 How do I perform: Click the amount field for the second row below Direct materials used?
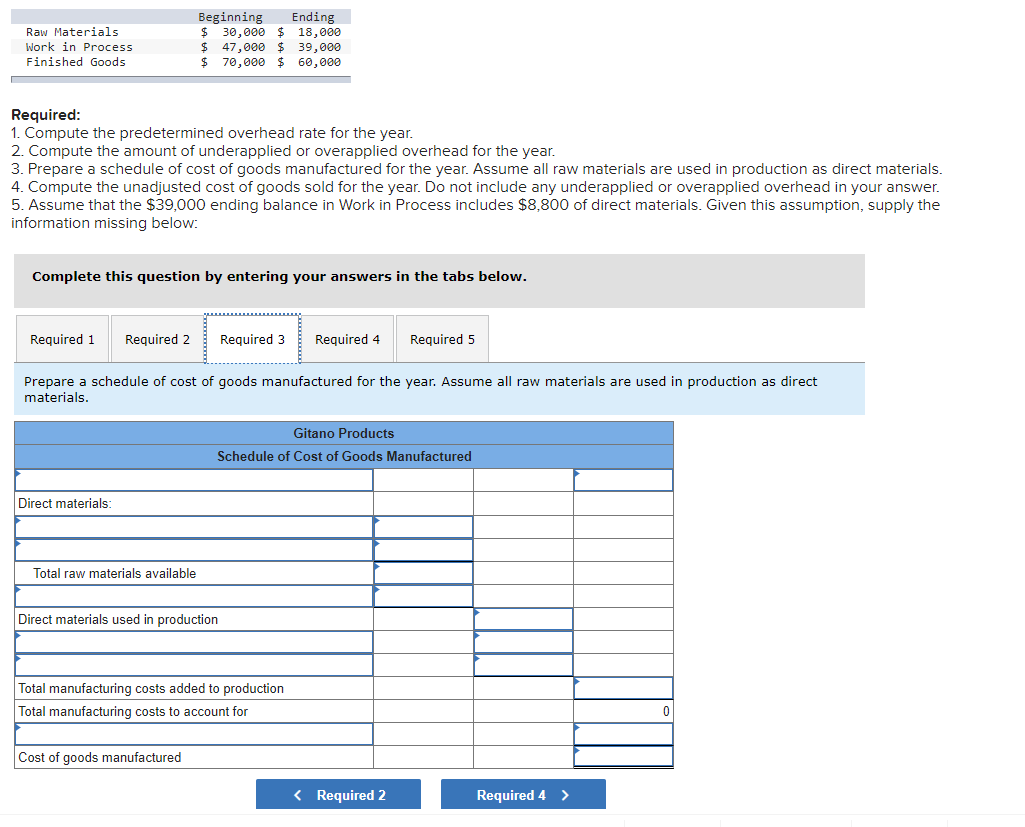pos(524,665)
